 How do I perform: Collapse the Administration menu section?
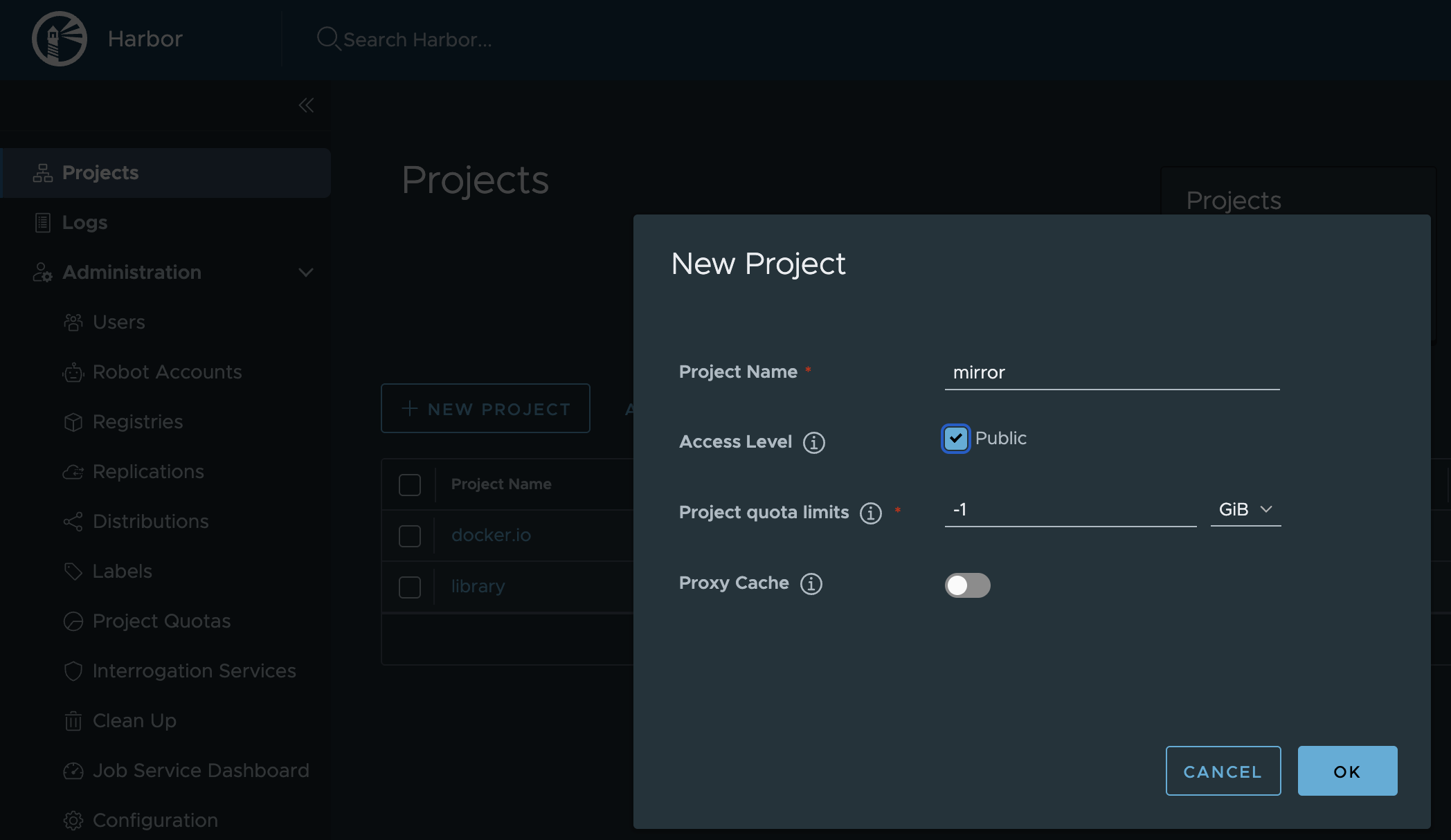[x=305, y=273]
